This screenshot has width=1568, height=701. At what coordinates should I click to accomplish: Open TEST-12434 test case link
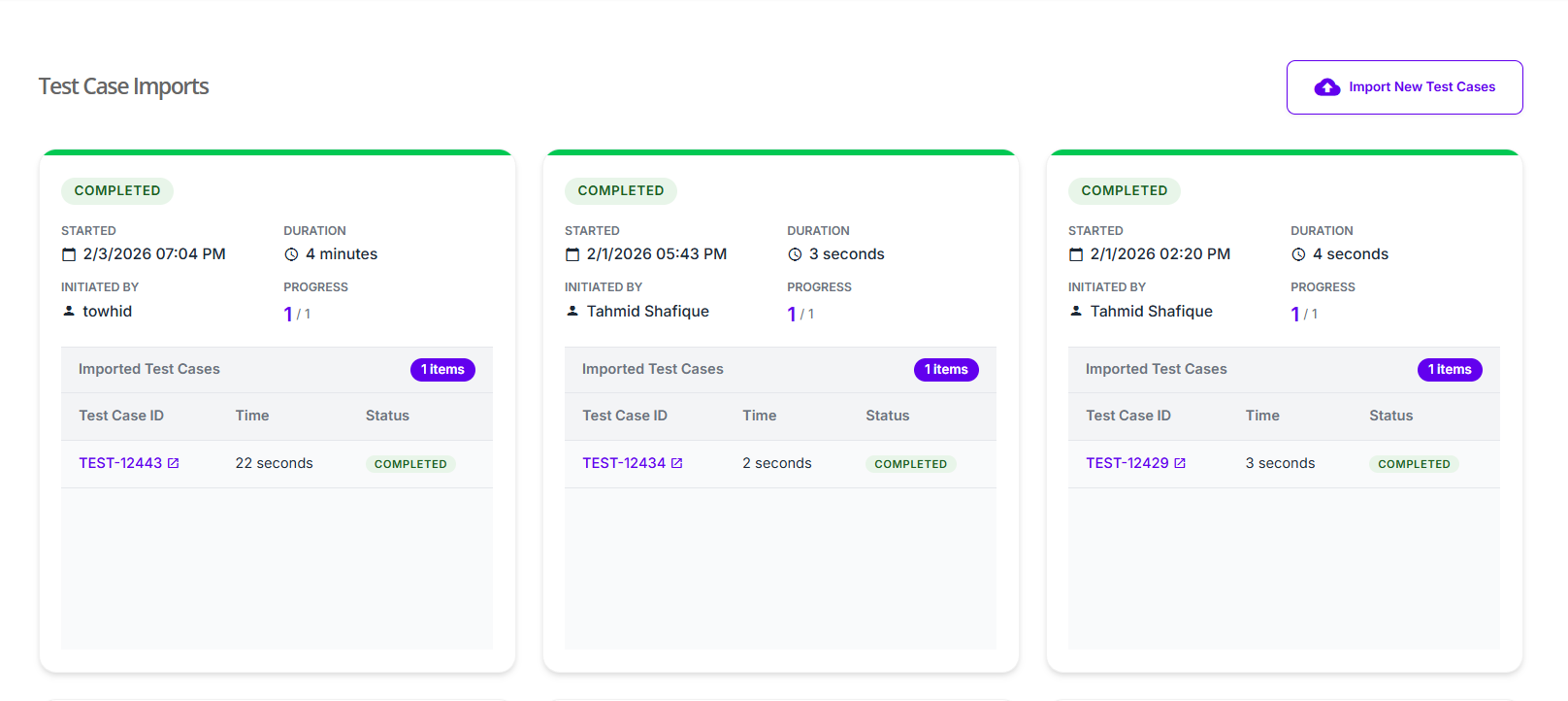point(624,463)
